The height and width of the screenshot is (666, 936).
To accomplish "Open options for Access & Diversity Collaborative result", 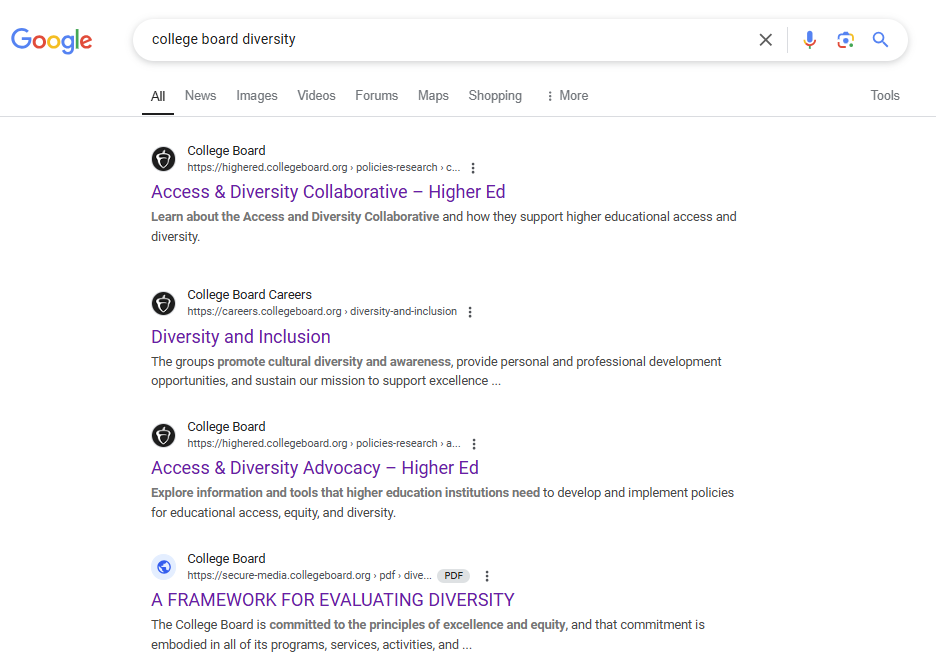I will (474, 168).
